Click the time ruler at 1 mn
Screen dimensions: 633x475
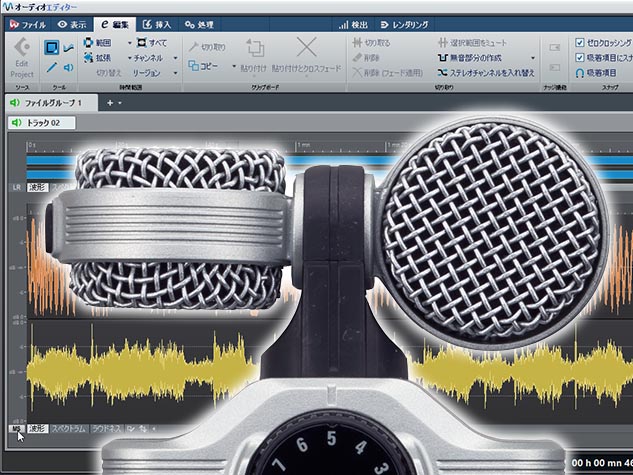[304, 145]
